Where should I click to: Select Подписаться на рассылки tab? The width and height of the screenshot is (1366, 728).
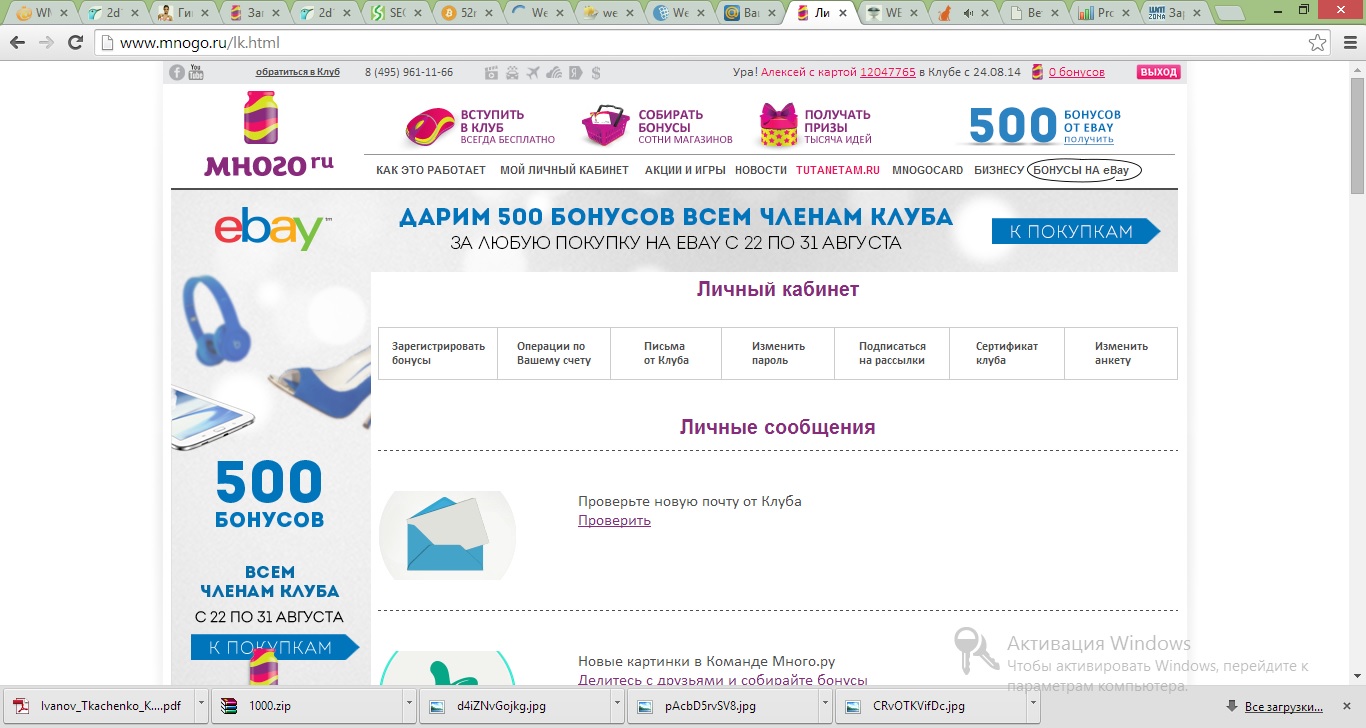(892, 353)
